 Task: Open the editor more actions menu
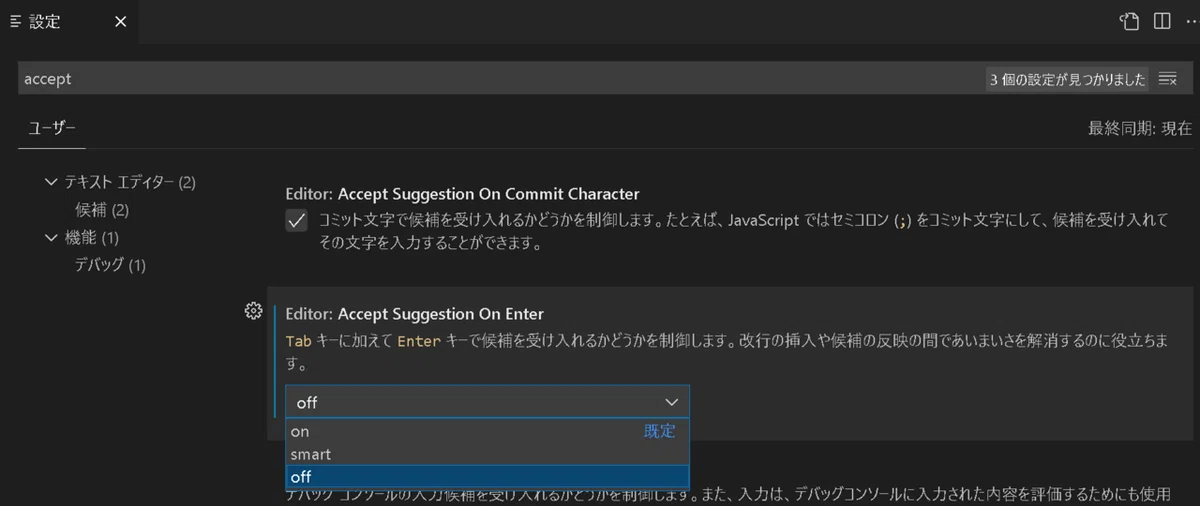pos(1190,21)
